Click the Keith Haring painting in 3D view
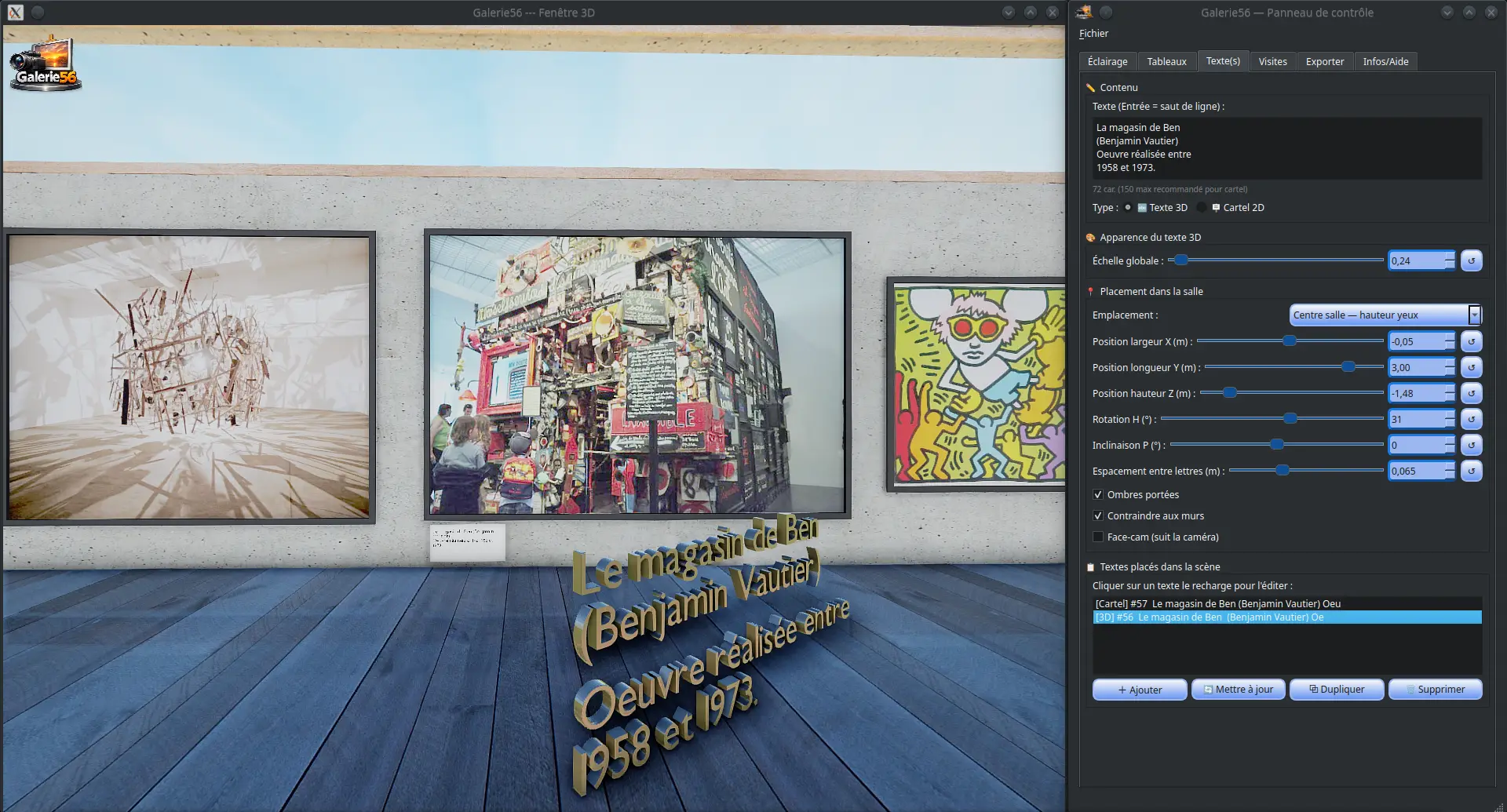 click(977, 384)
